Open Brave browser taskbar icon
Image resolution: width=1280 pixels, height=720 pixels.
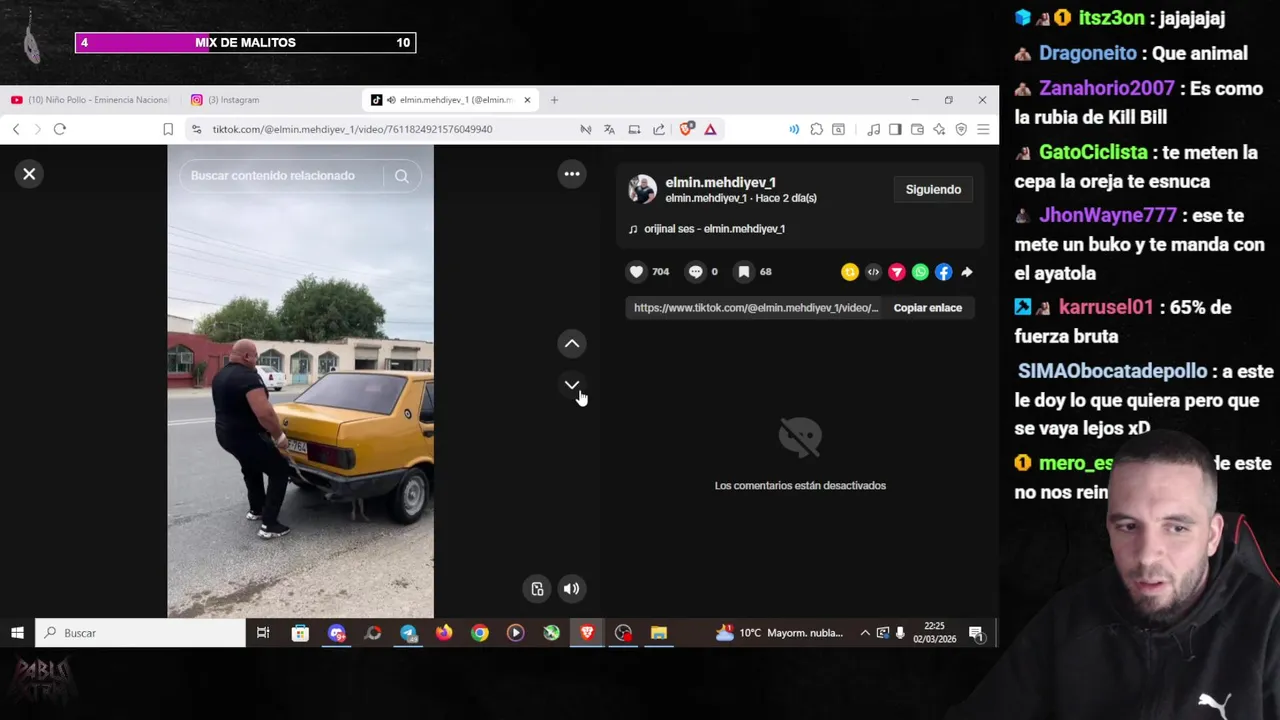click(x=587, y=633)
